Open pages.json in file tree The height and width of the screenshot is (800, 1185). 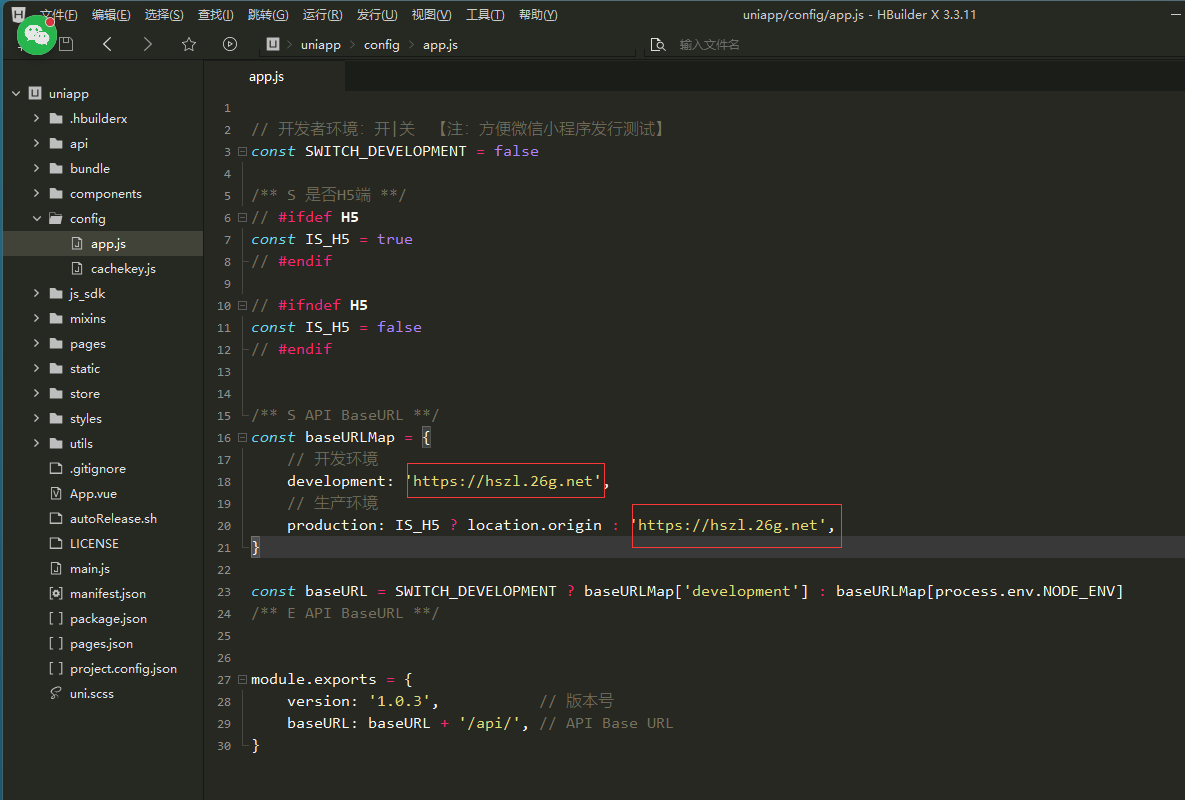coord(103,643)
